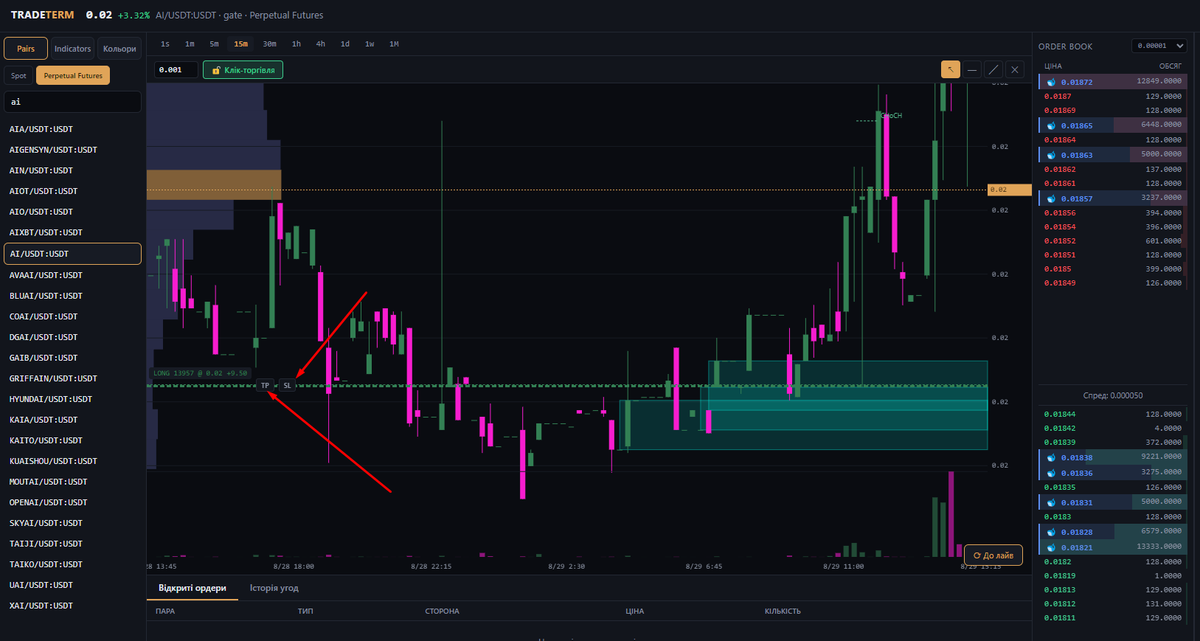The width and height of the screenshot is (1200, 641).
Task: Open the Кольори tab
Action: click(120, 48)
